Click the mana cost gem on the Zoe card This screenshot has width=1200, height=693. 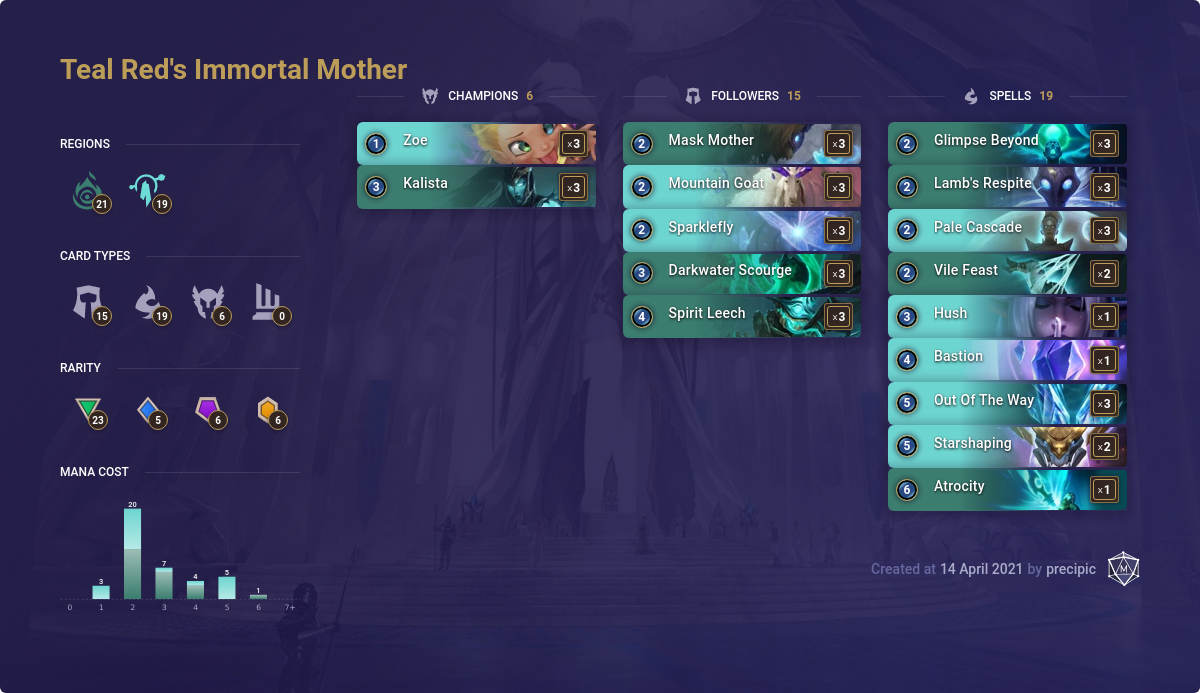pyautogui.click(x=375, y=143)
